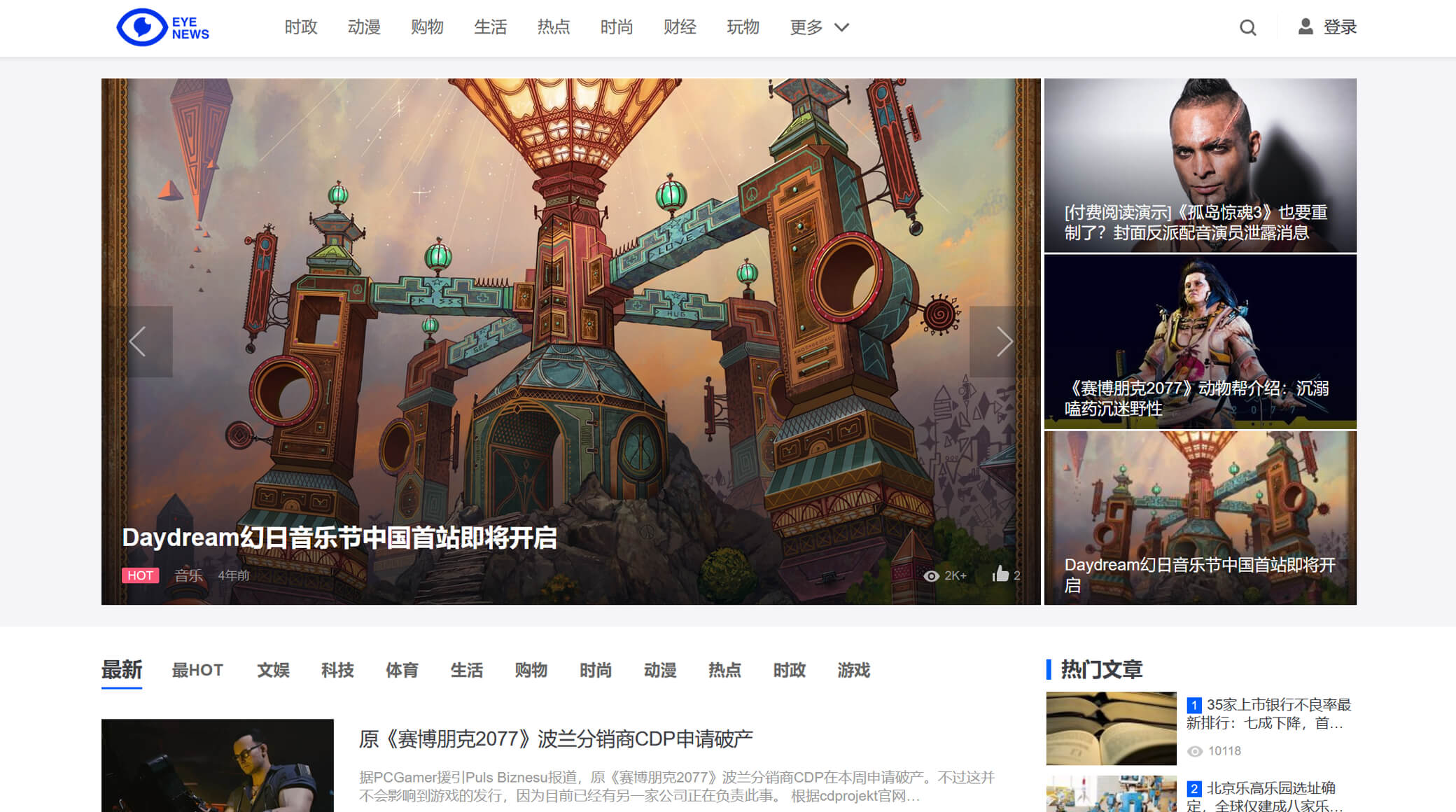Open the 财经 top navigation item

click(x=680, y=27)
